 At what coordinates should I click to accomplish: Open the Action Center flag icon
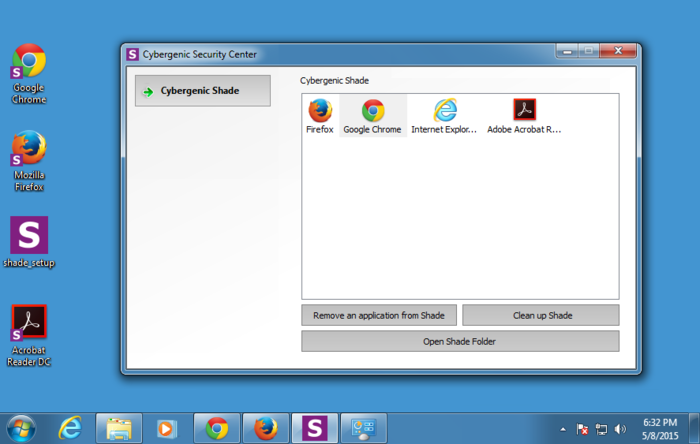(x=582, y=429)
